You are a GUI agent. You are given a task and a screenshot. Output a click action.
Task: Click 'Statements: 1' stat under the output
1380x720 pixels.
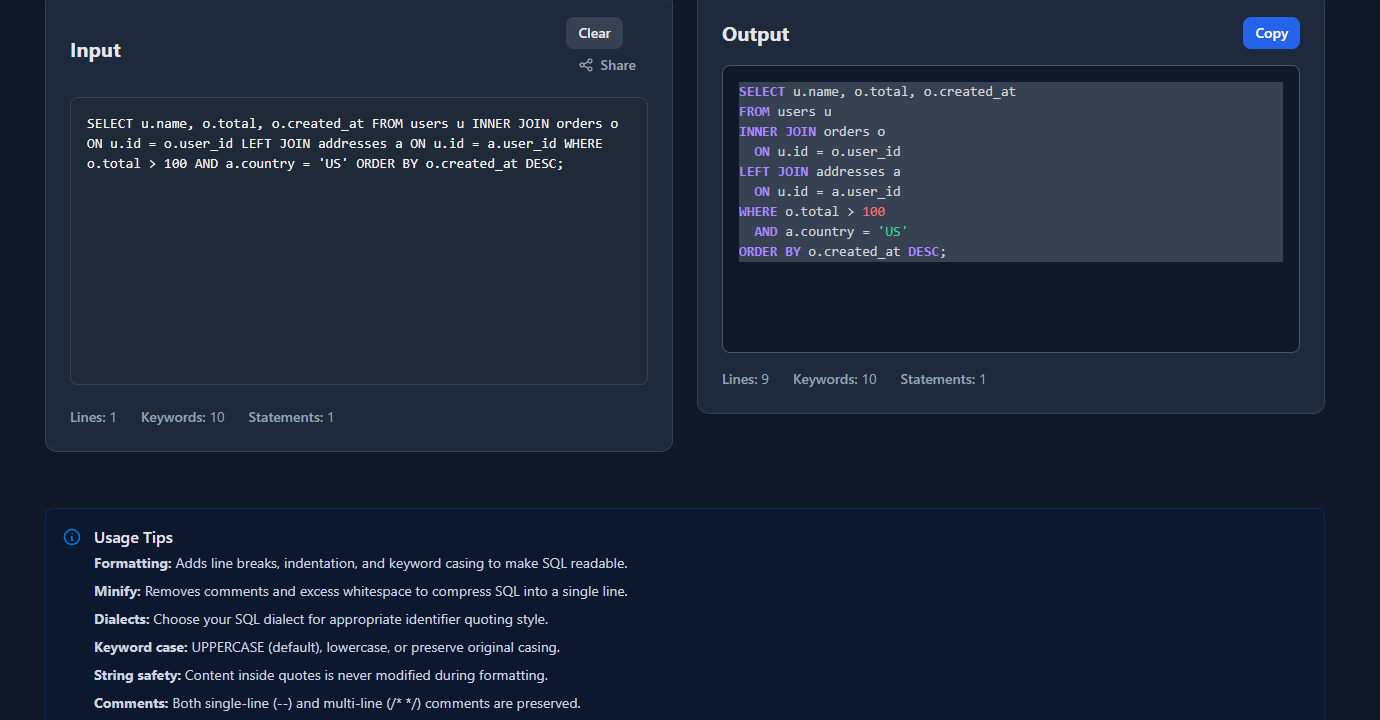coord(943,379)
